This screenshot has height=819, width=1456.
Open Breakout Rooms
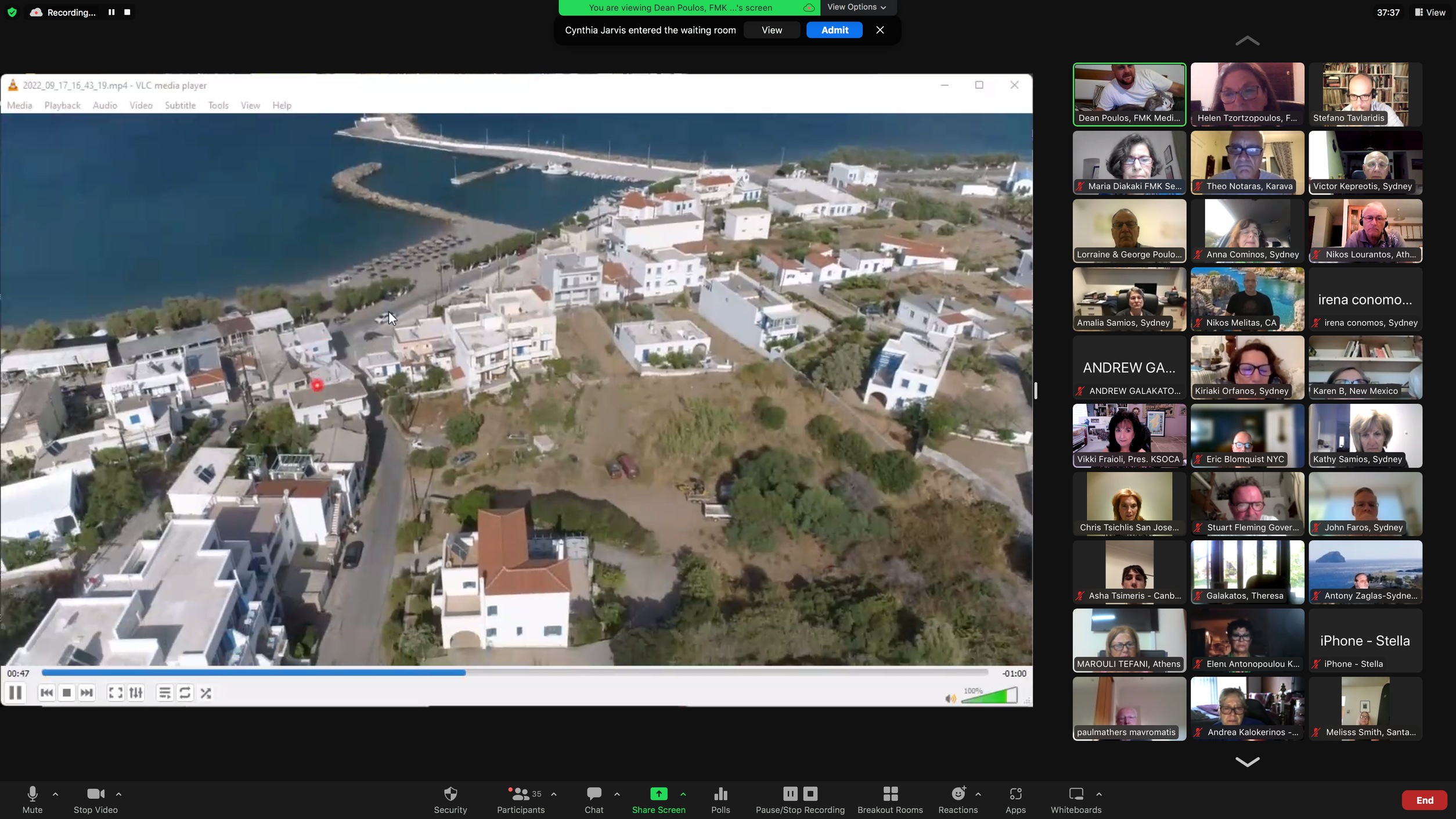pos(890,794)
